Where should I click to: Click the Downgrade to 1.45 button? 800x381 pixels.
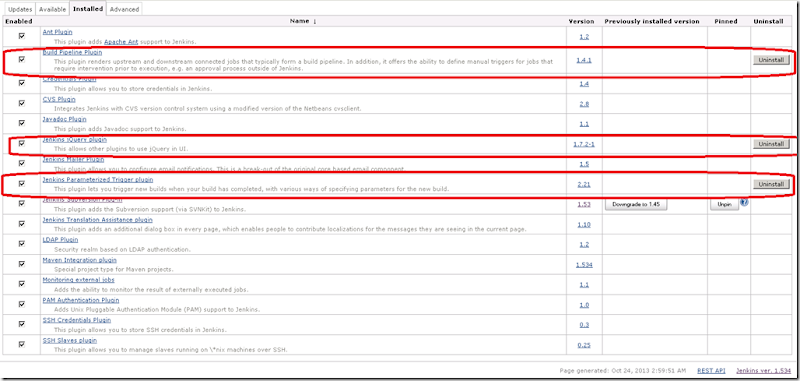tap(636, 204)
